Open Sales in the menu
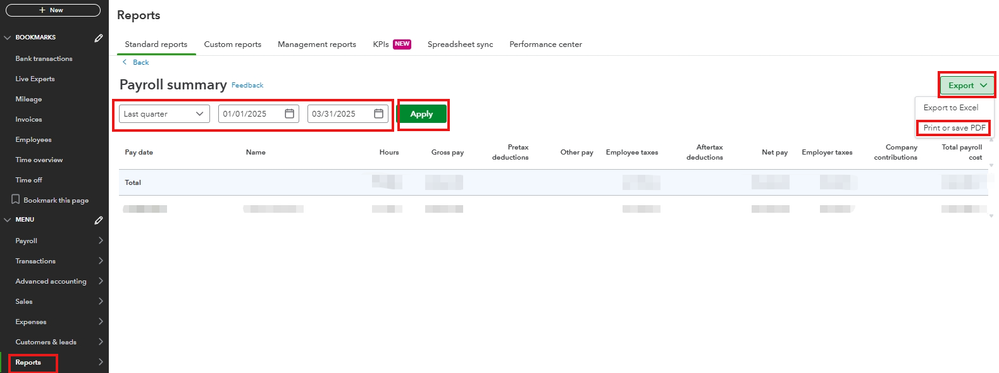The height and width of the screenshot is (373, 999). point(24,302)
